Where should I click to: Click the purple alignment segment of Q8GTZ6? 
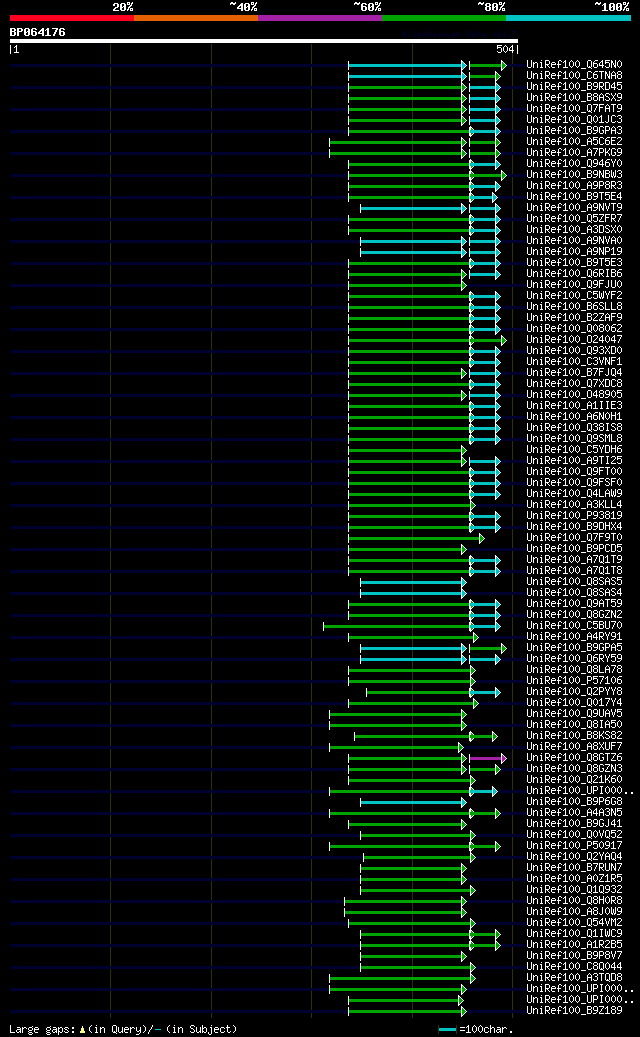(487, 758)
